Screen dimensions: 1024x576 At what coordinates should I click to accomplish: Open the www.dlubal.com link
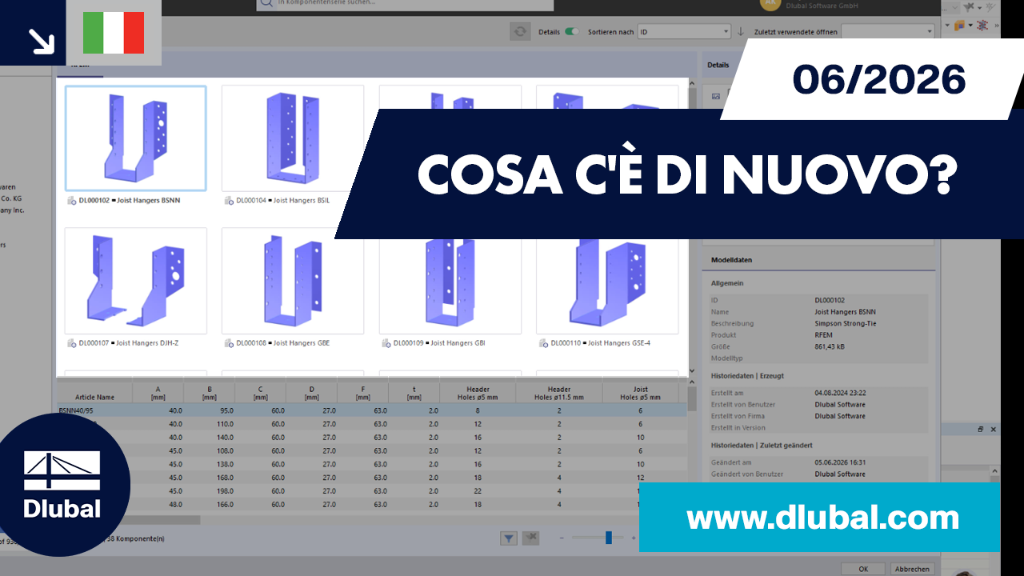click(822, 518)
